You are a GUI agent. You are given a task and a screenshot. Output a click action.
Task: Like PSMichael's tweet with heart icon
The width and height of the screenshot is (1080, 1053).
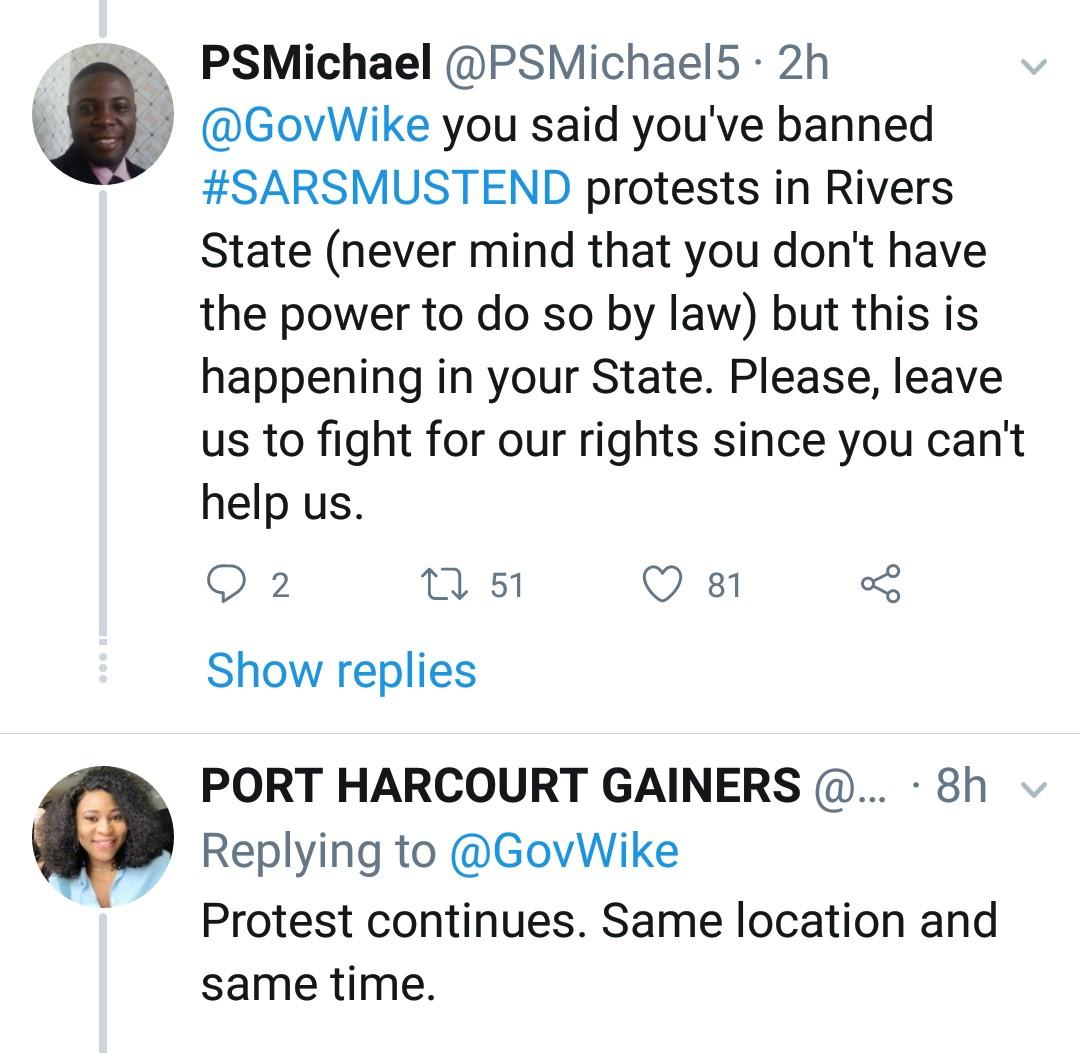coord(661,584)
